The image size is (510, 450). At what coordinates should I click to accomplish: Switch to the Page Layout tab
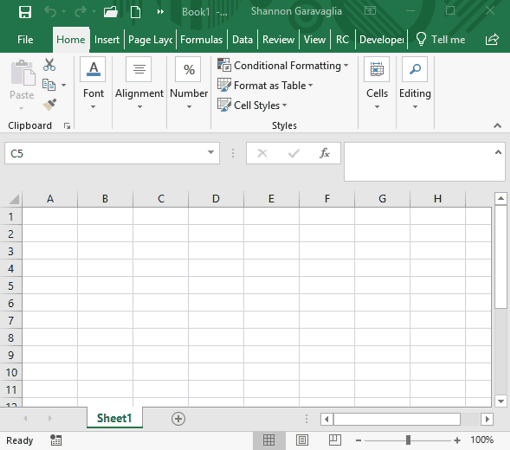pos(150,39)
